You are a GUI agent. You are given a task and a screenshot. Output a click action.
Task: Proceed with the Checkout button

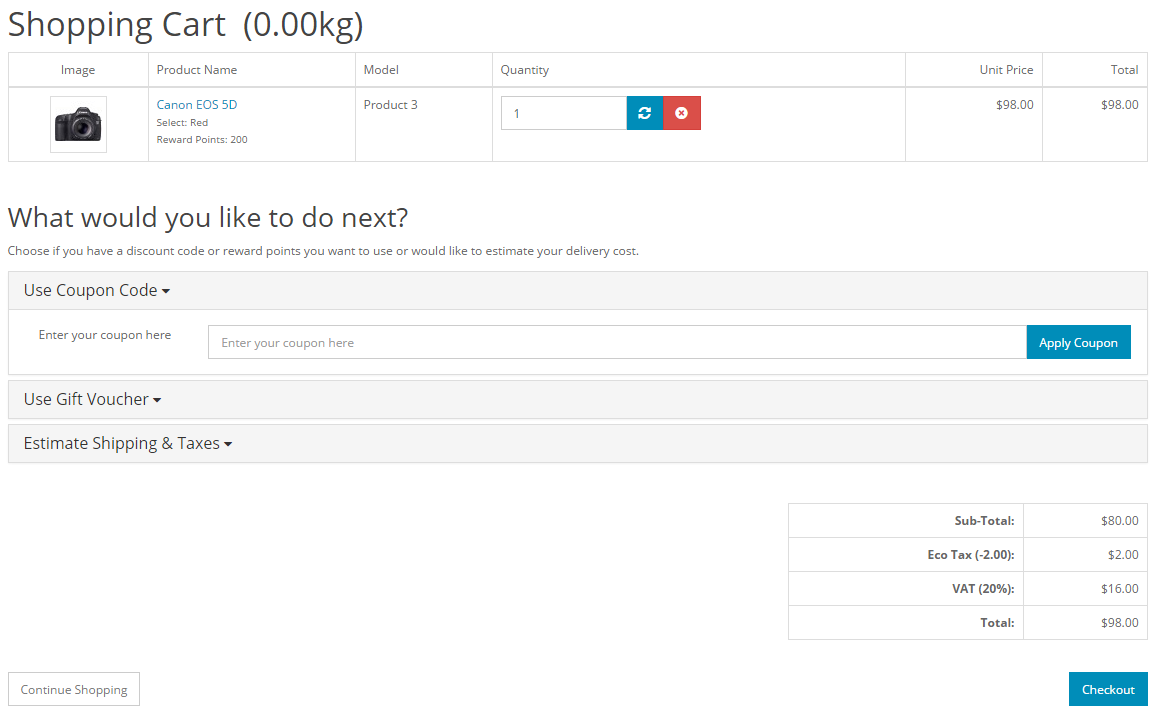(1107, 689)
